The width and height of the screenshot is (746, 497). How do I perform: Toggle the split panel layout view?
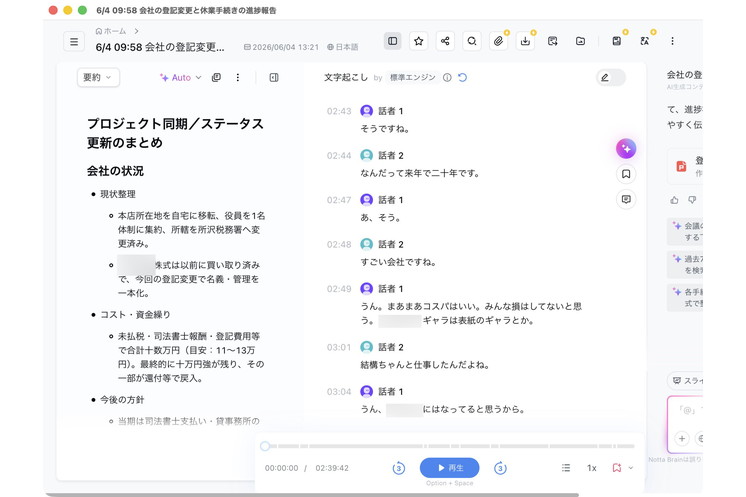tap(393, 41)
